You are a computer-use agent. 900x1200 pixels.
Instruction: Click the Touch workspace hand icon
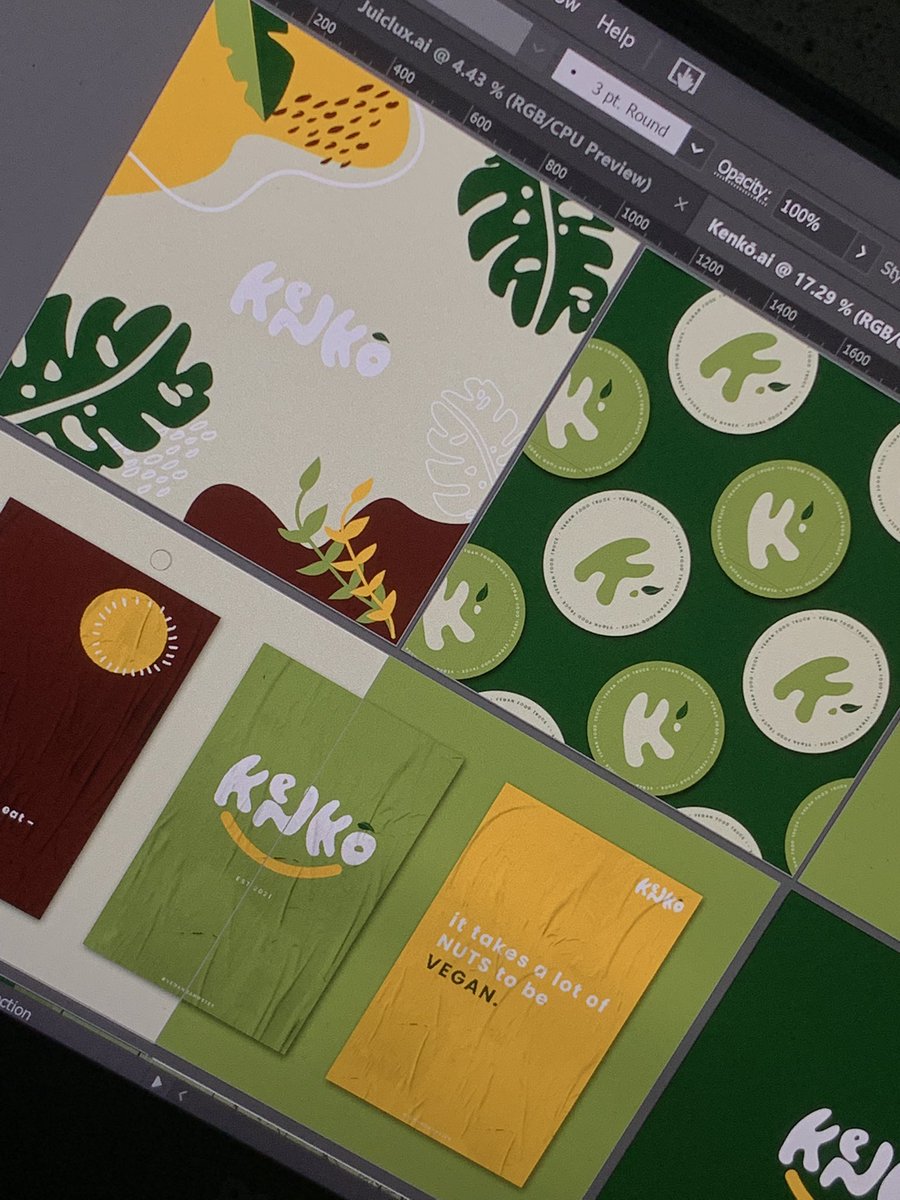coord(686,74)
